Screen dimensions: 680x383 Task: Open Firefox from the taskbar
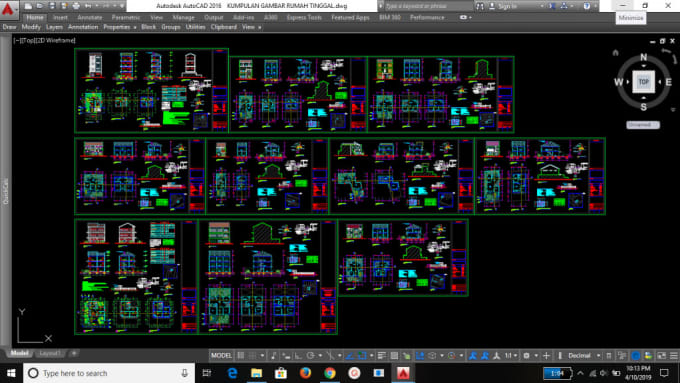[305, 373]
